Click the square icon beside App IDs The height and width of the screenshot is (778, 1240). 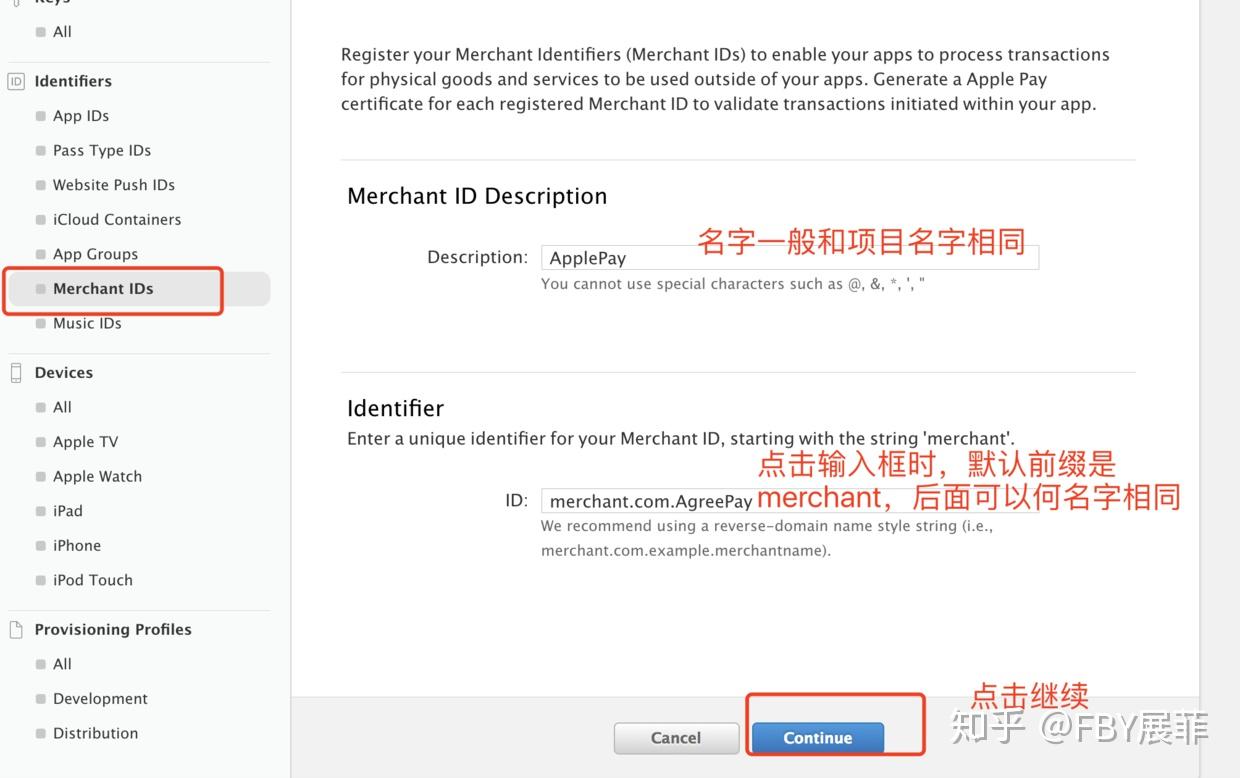[41, 115]
